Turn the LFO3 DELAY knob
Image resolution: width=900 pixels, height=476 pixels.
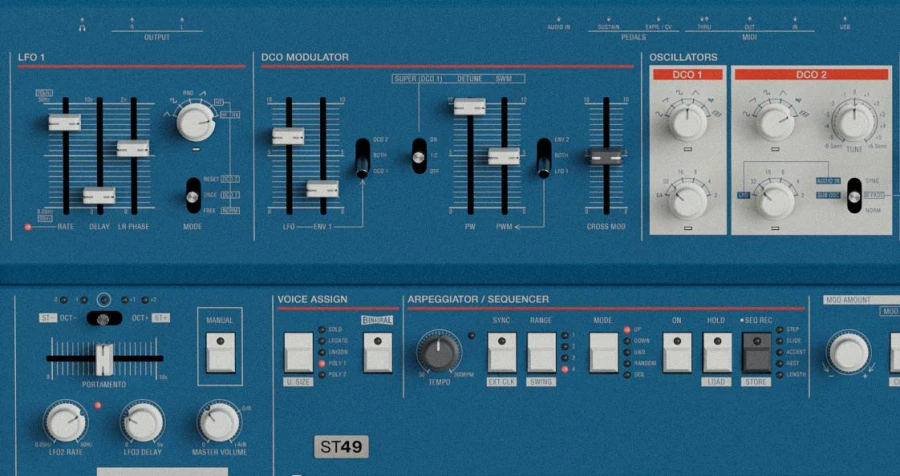click(142, 422)
